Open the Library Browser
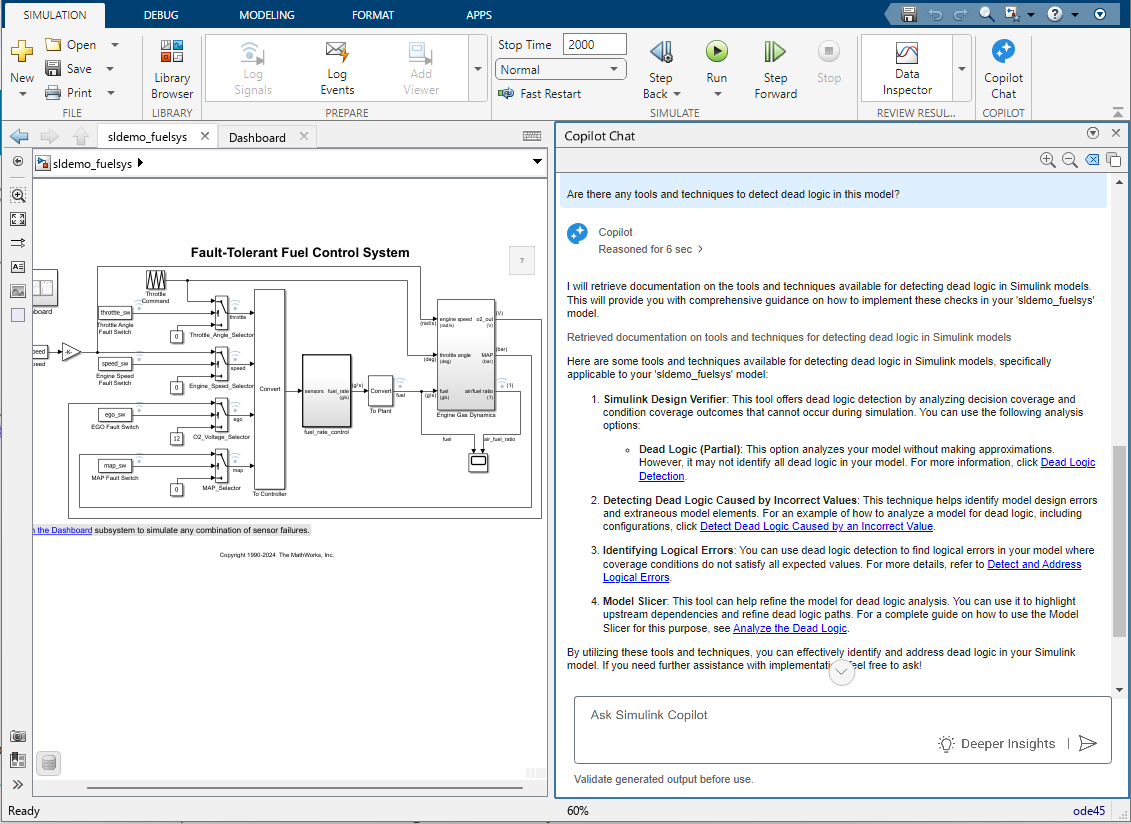Viewport: 1131px width, 824px height. (171, 67)
